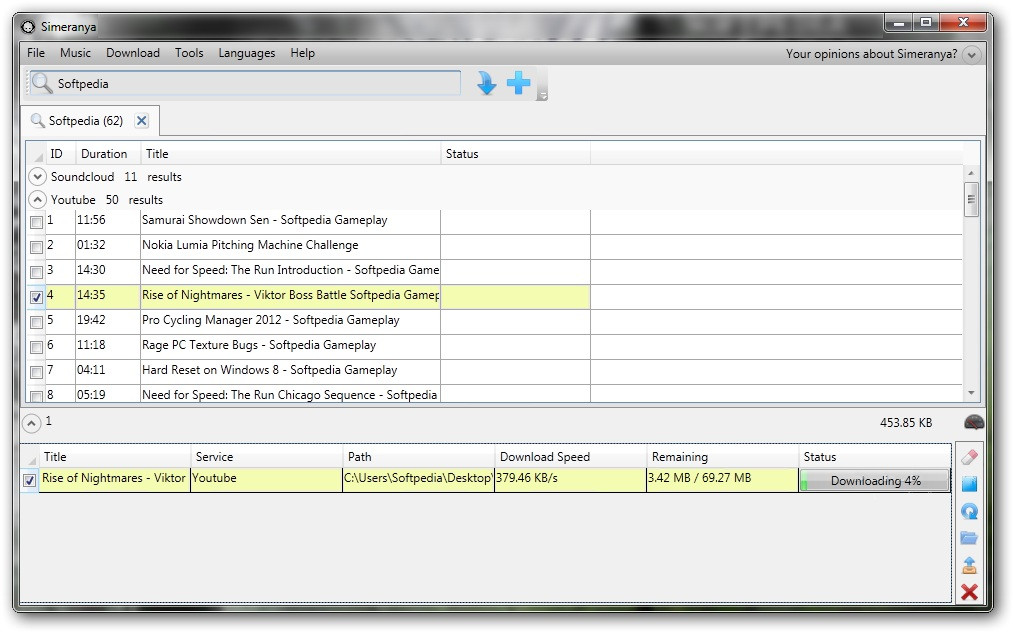
Task: Open the download folder icon
Action: point(969,538)
